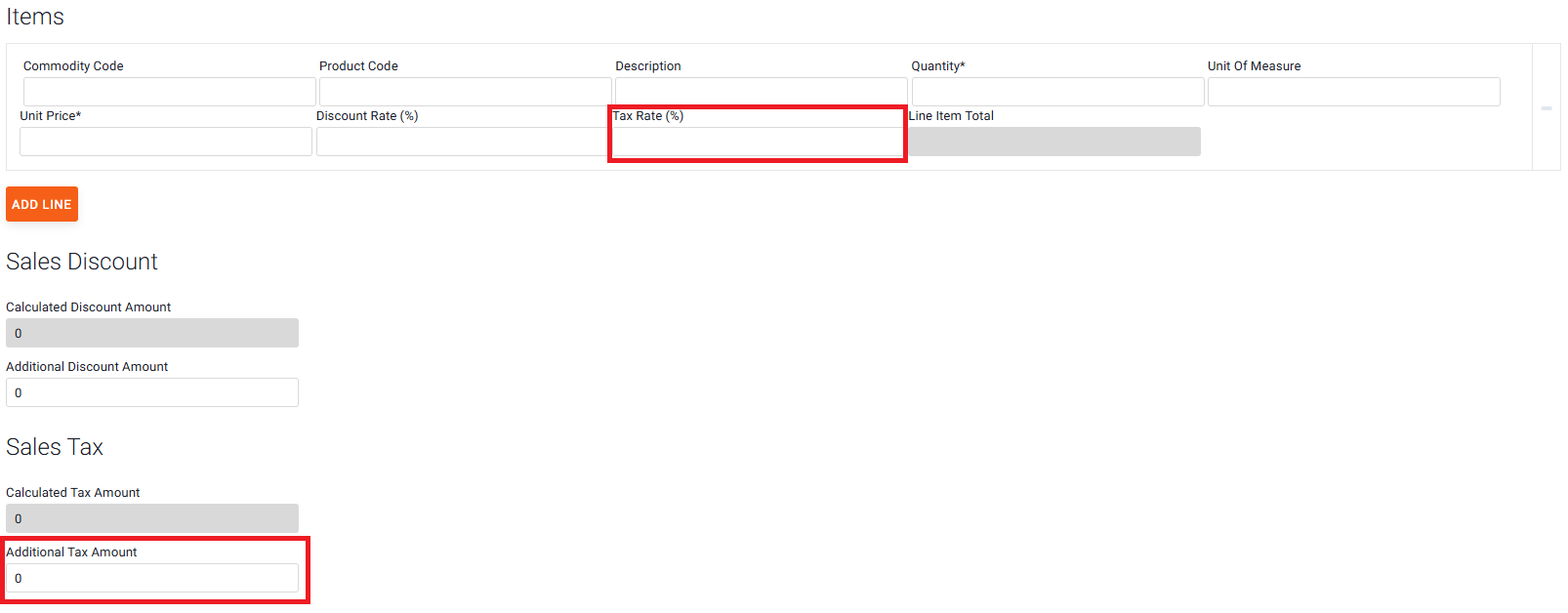Click the Commodity Code input field
This screenshot has height=613, width=1568.
(170, 92)
